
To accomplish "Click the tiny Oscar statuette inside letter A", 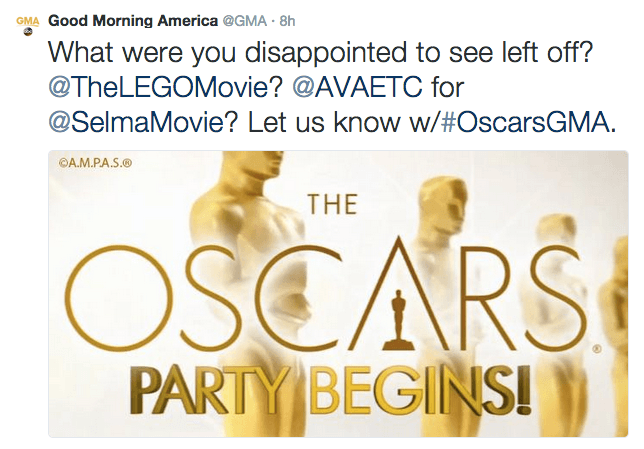I will [398, 319].
